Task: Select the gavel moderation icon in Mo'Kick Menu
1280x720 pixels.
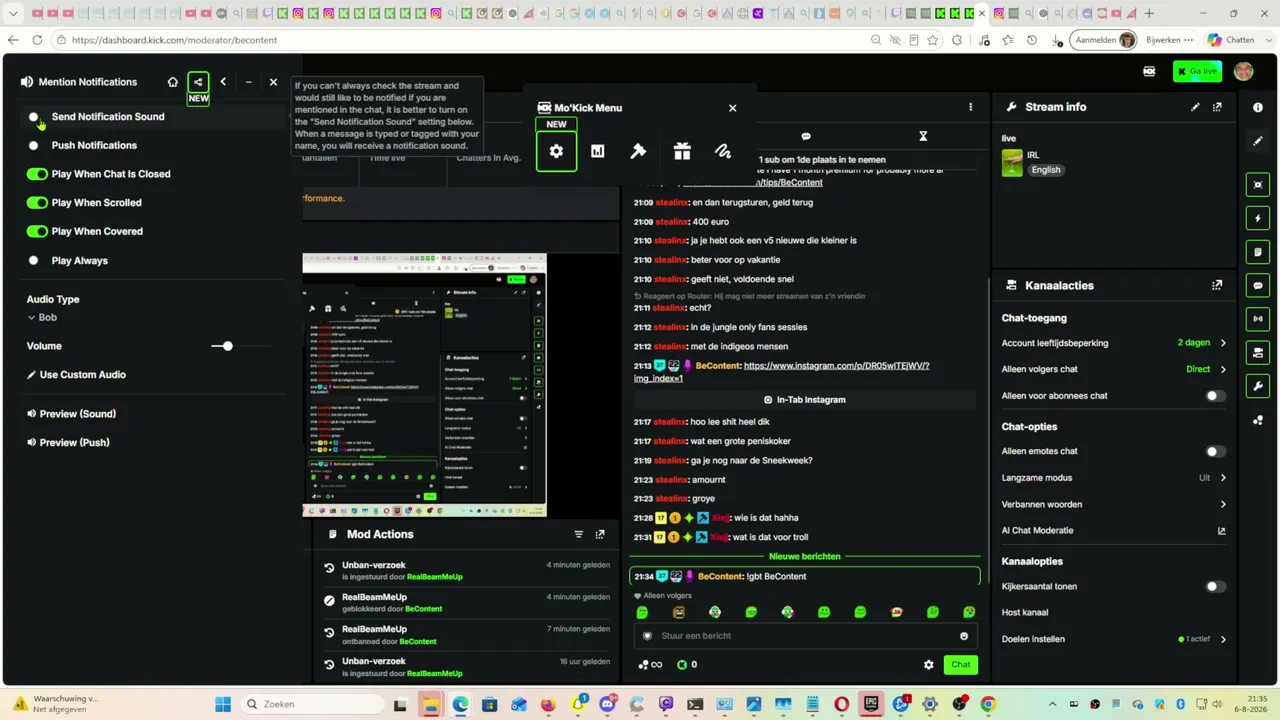Action: [638, 151]
